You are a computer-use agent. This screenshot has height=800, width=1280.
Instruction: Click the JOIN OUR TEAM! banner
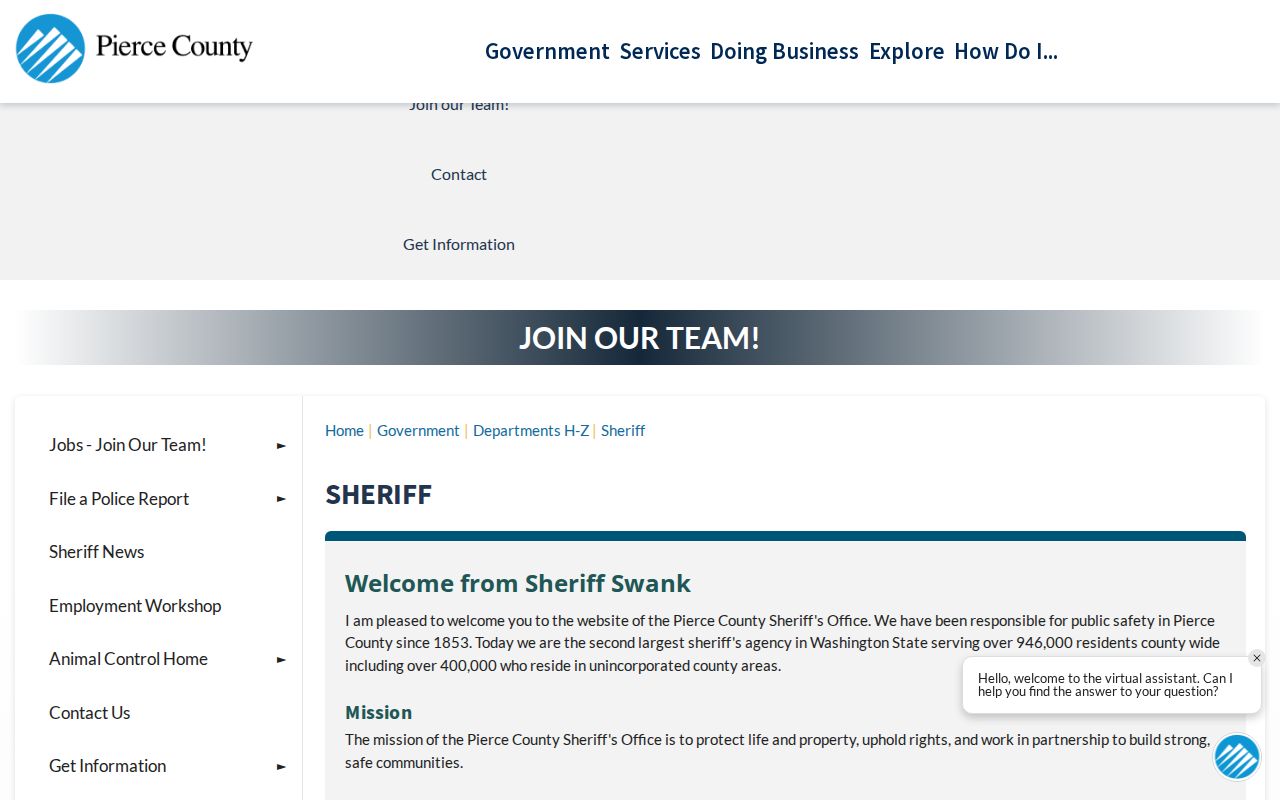pyautogui.click(x=640, y=337)
